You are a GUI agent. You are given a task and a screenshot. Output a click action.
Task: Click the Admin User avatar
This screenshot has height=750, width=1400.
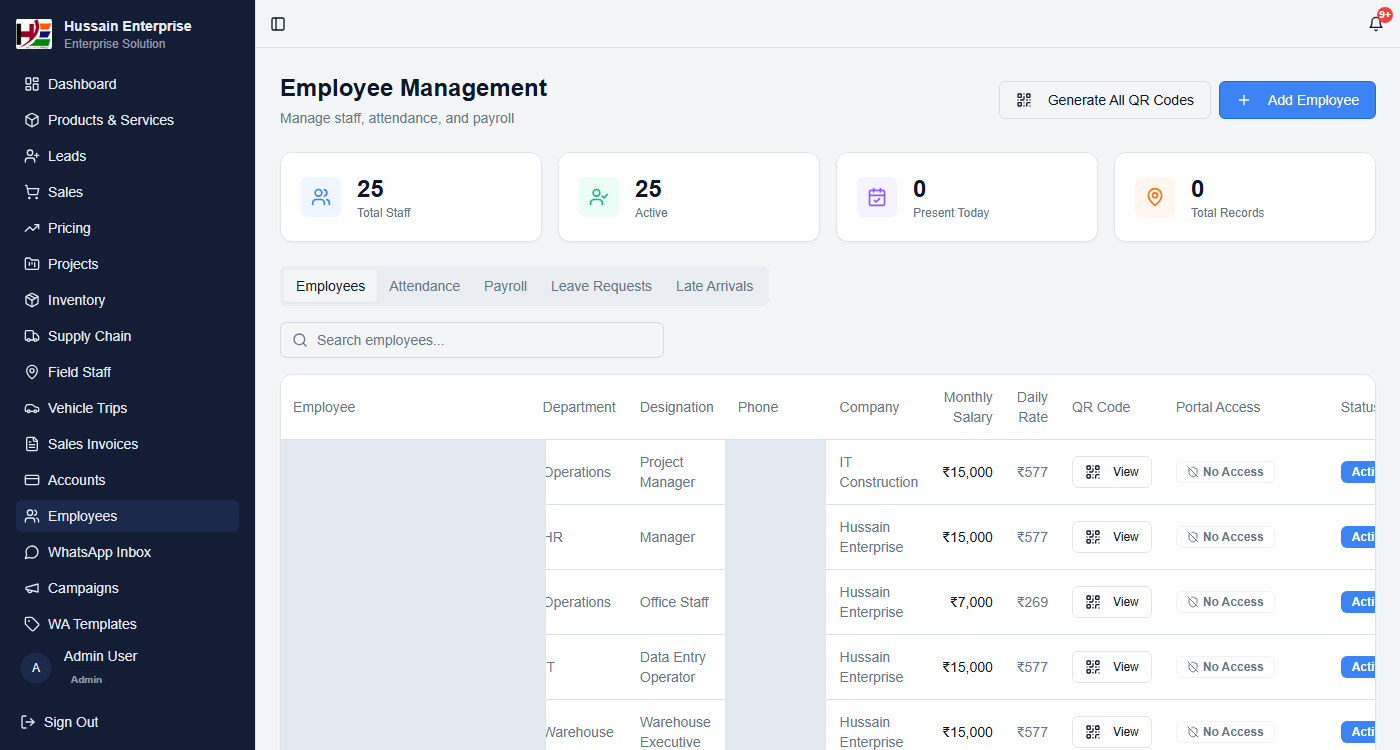coord(36,668)
